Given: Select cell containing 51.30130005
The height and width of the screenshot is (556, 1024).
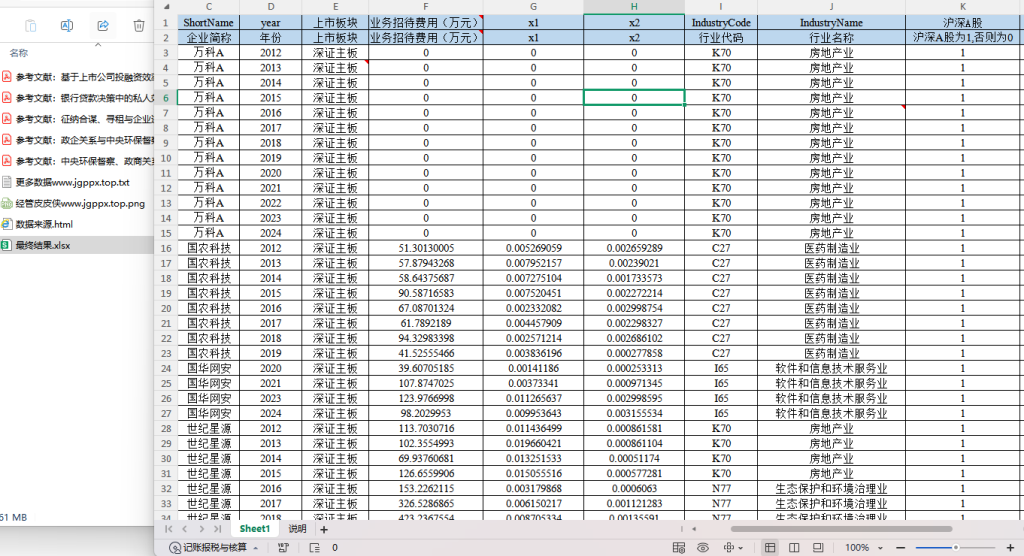Looking at the screenshot, I should click(x=426, y=248).
